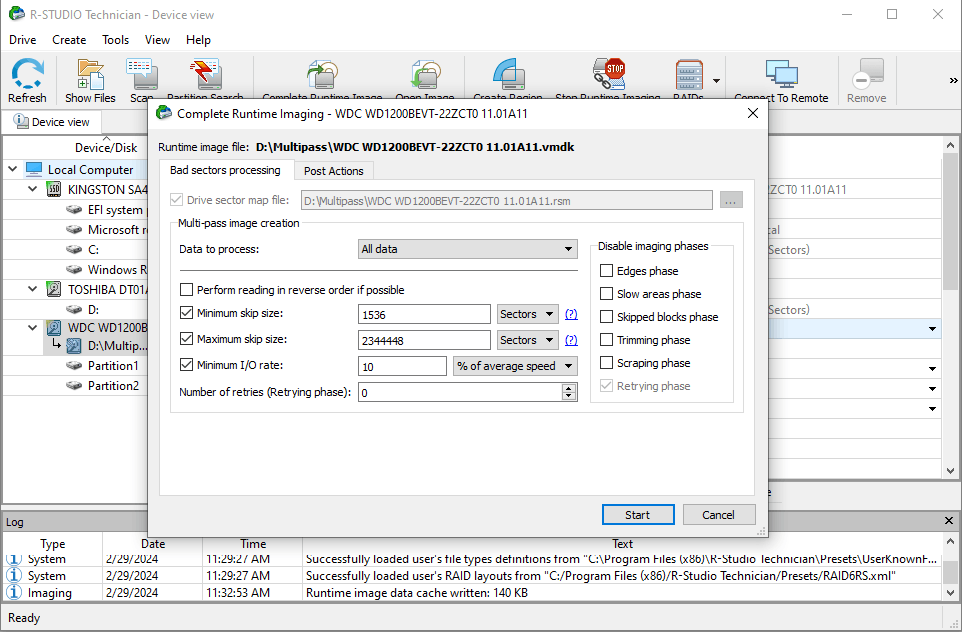Viewport: 962px width, 632px height.
Task: Click the Minimum skip size value field
Action: (424, 314)
